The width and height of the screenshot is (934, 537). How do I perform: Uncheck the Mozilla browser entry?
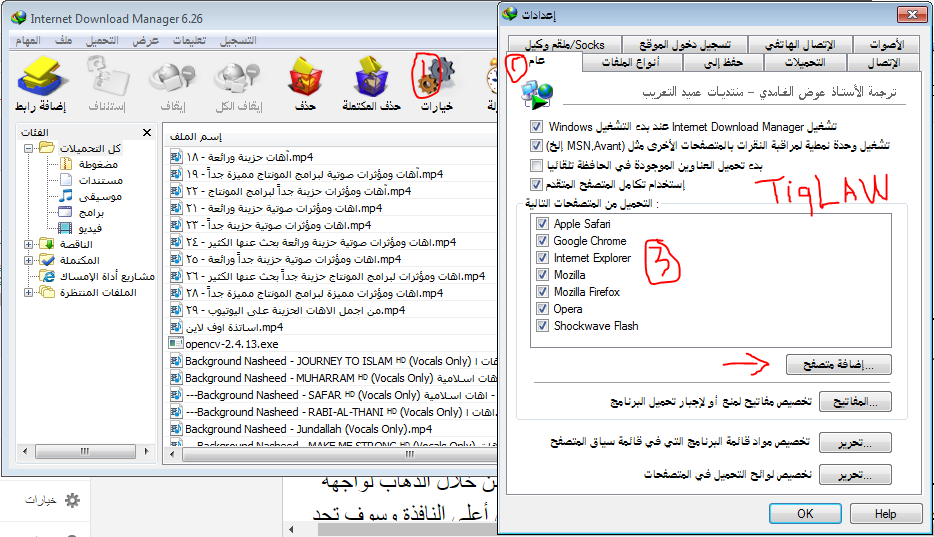pos(542,274)
